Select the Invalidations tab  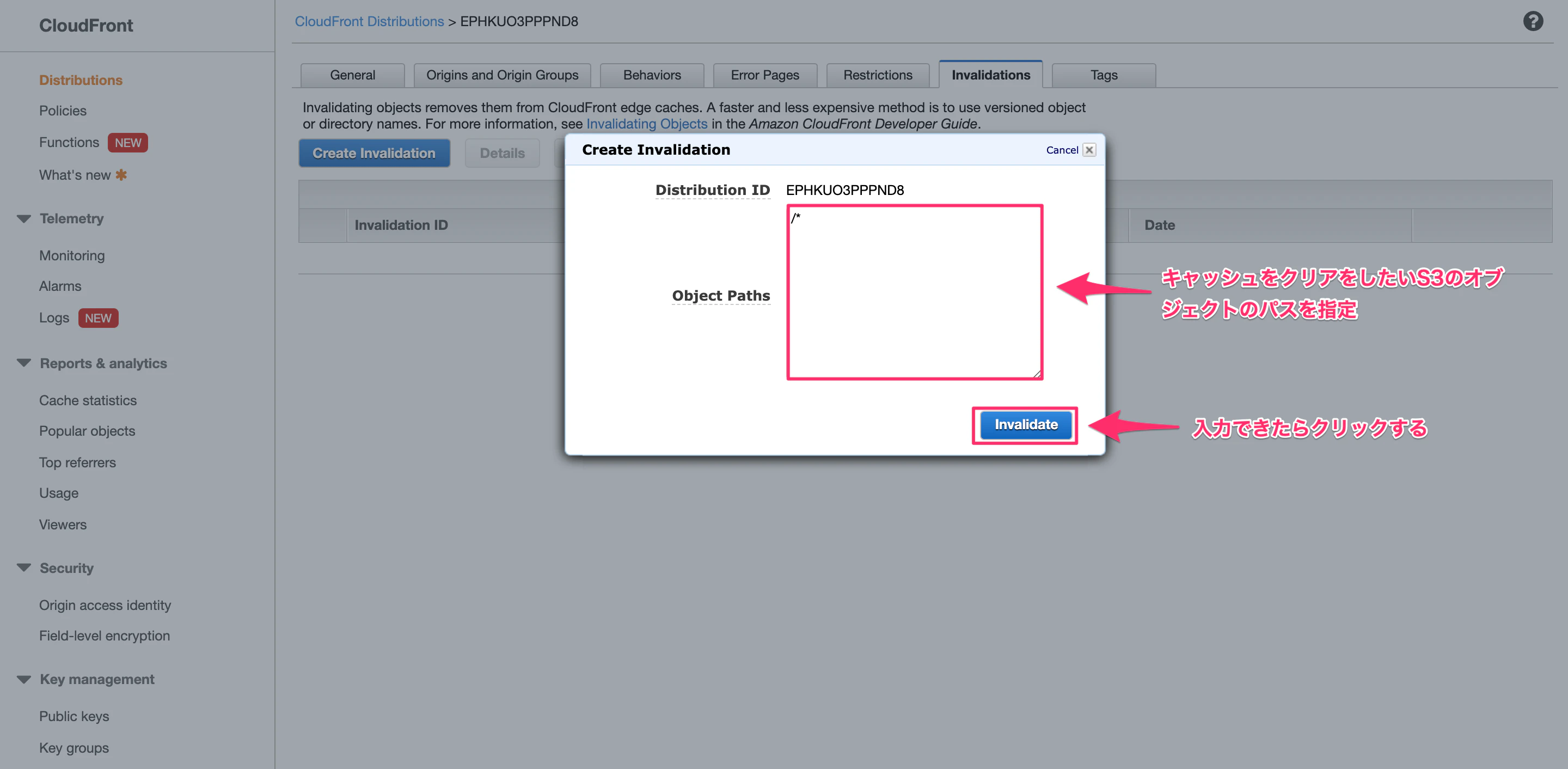(x=990, y=74)
